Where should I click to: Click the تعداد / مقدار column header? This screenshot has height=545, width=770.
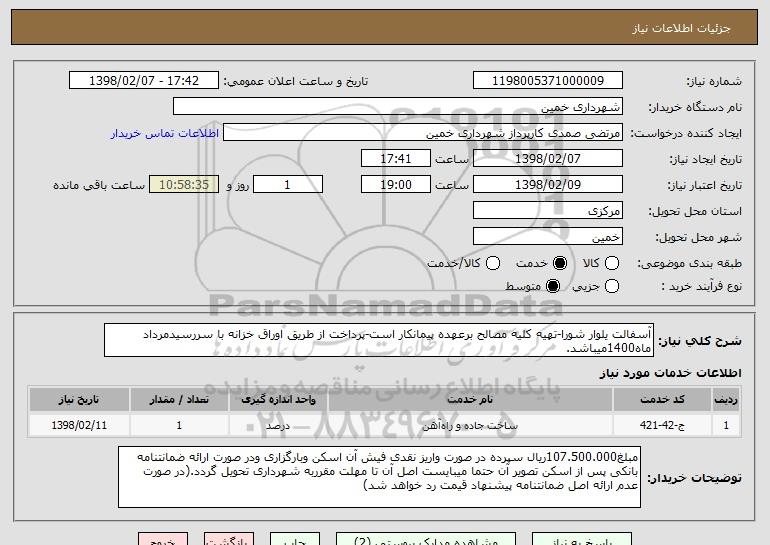(179, 400)
